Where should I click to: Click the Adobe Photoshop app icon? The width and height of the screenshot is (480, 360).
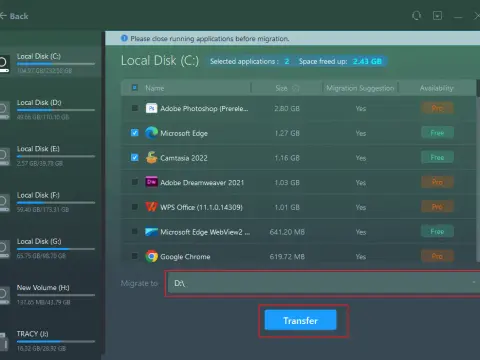(151, 108)
